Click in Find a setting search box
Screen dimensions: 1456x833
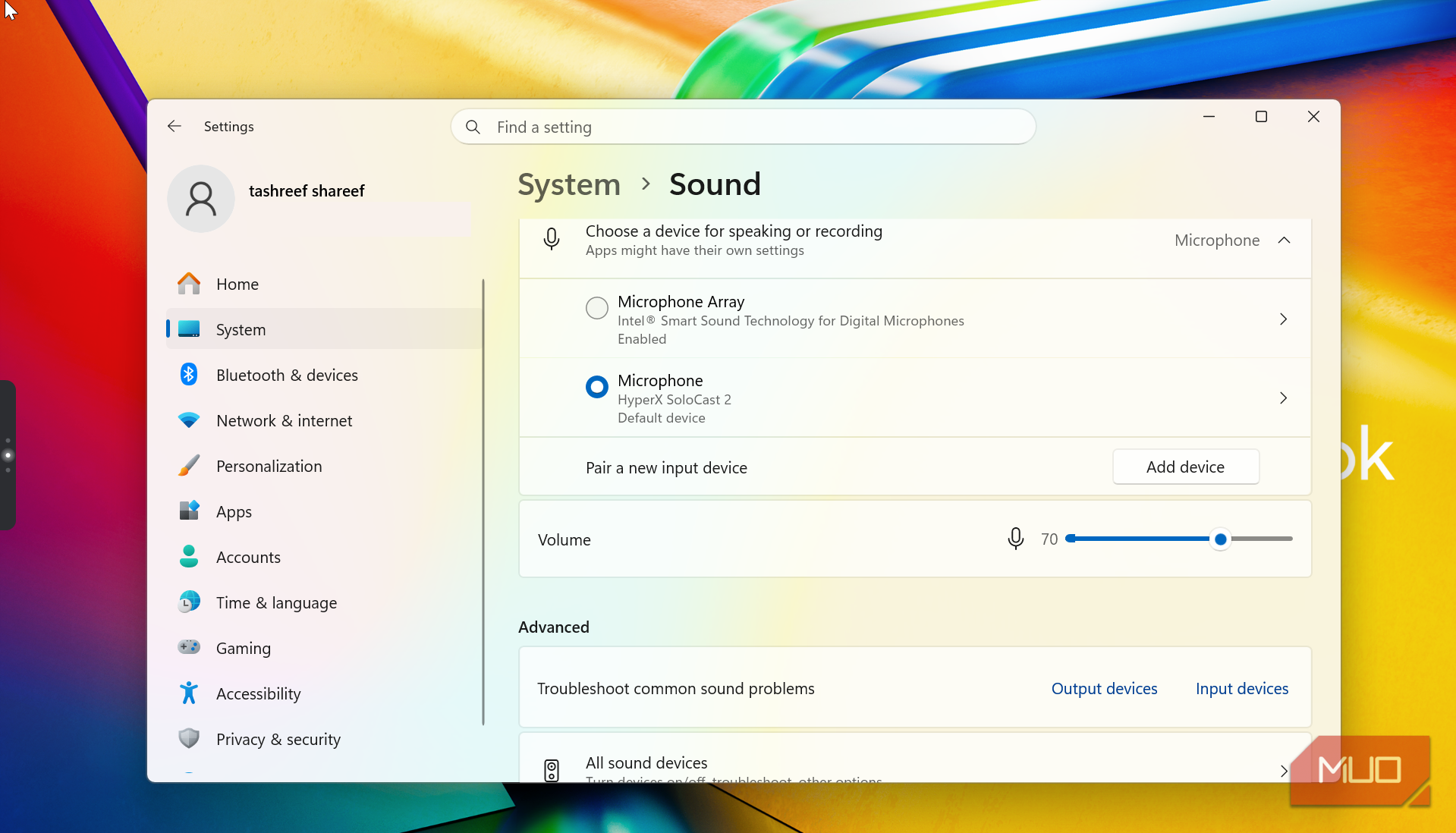[x=744, y=127]
